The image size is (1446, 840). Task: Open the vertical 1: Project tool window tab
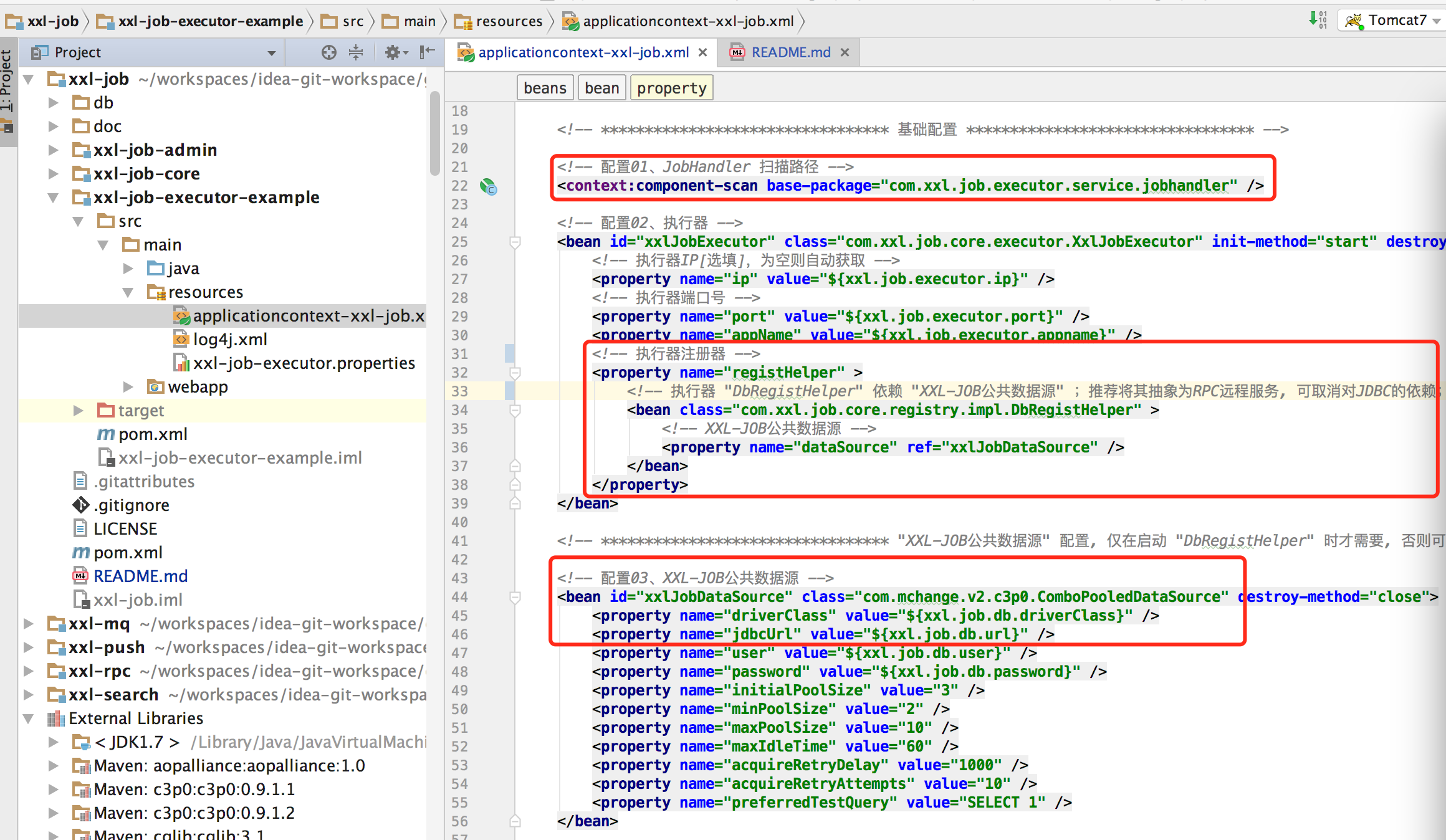pyautogui.click(x=7, y=92)
